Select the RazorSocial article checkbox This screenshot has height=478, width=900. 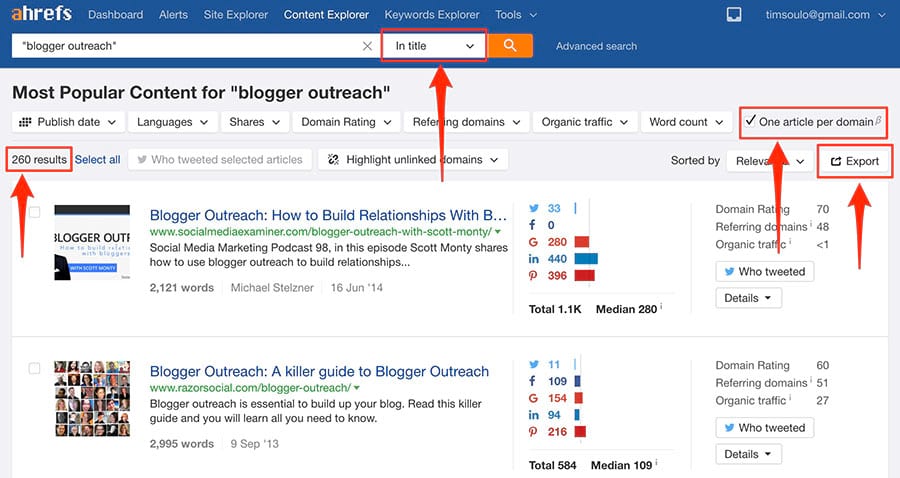34,368
